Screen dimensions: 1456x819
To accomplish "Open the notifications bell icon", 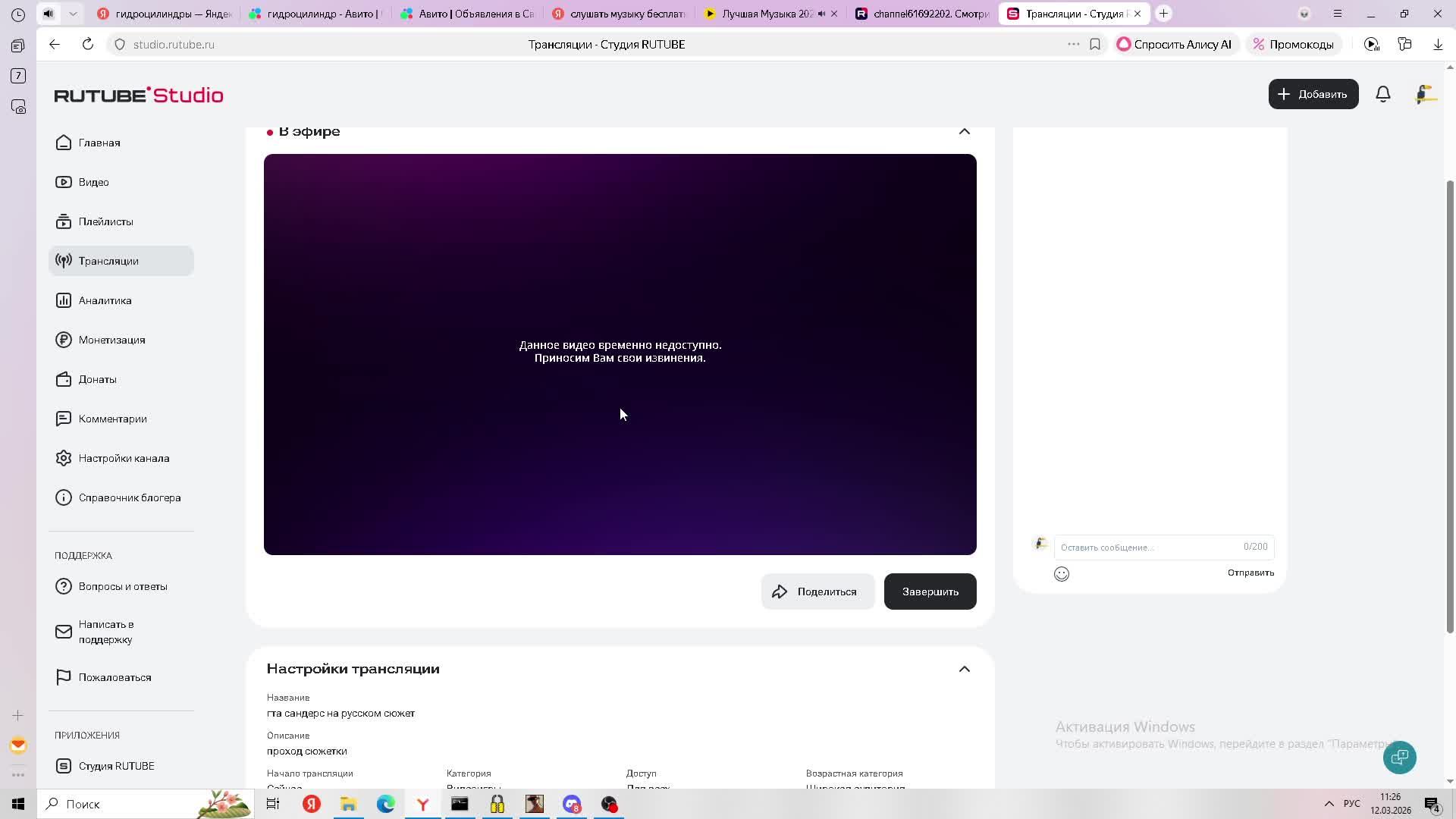I will 1383,94.
